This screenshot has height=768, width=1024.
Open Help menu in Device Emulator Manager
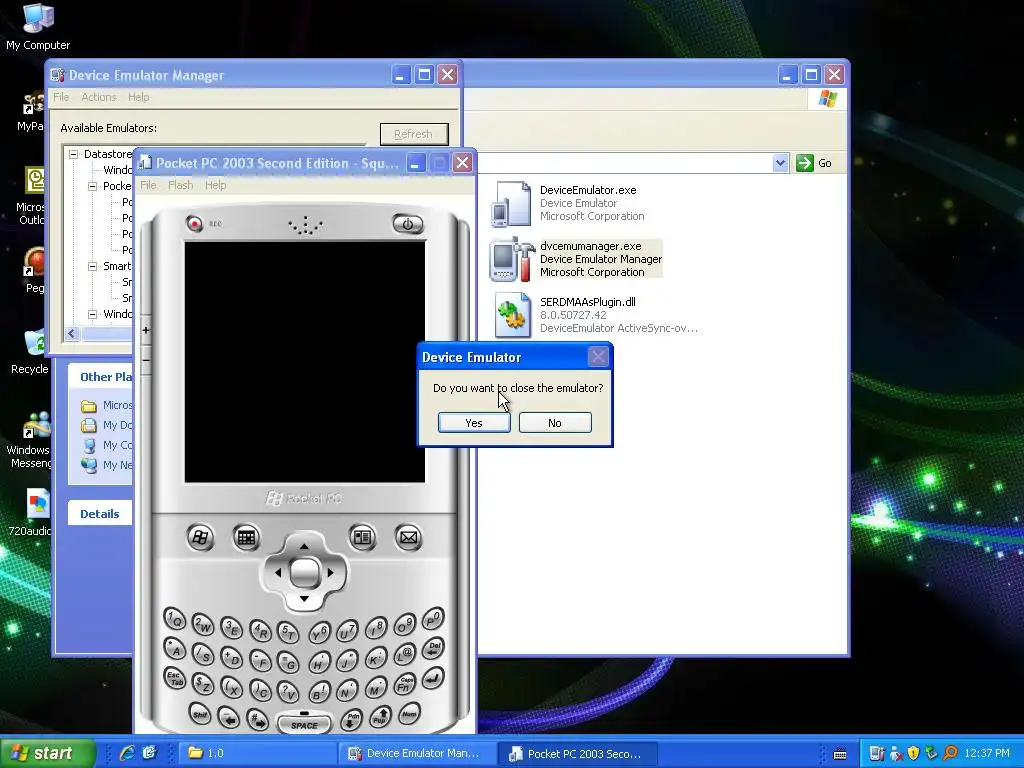(x=138, y=97)
